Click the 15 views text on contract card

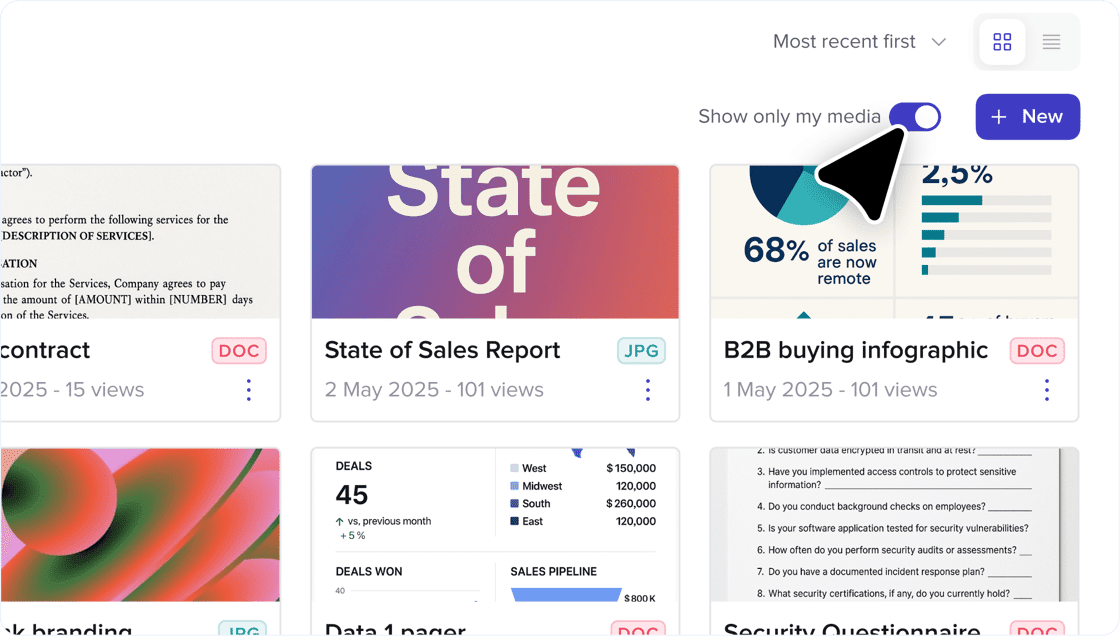point(104,389)
